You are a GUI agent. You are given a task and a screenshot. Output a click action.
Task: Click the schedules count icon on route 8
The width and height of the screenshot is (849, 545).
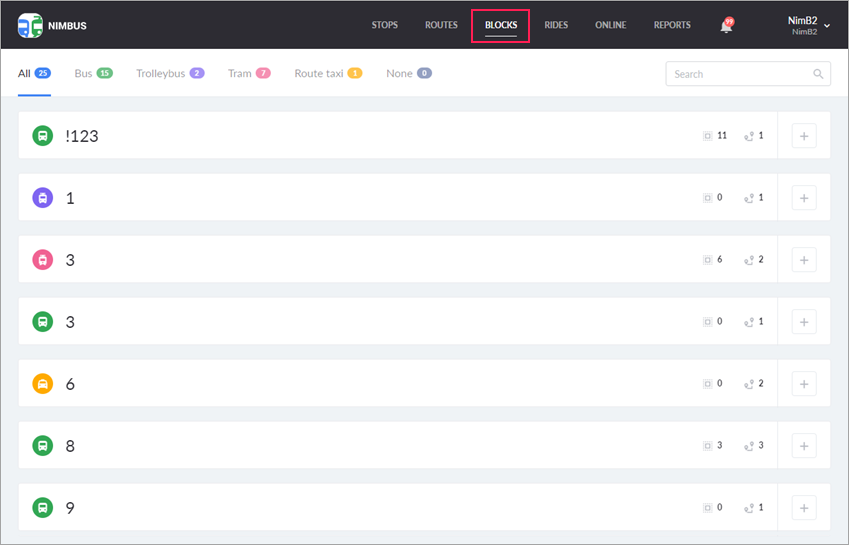[x=749, y=446]
